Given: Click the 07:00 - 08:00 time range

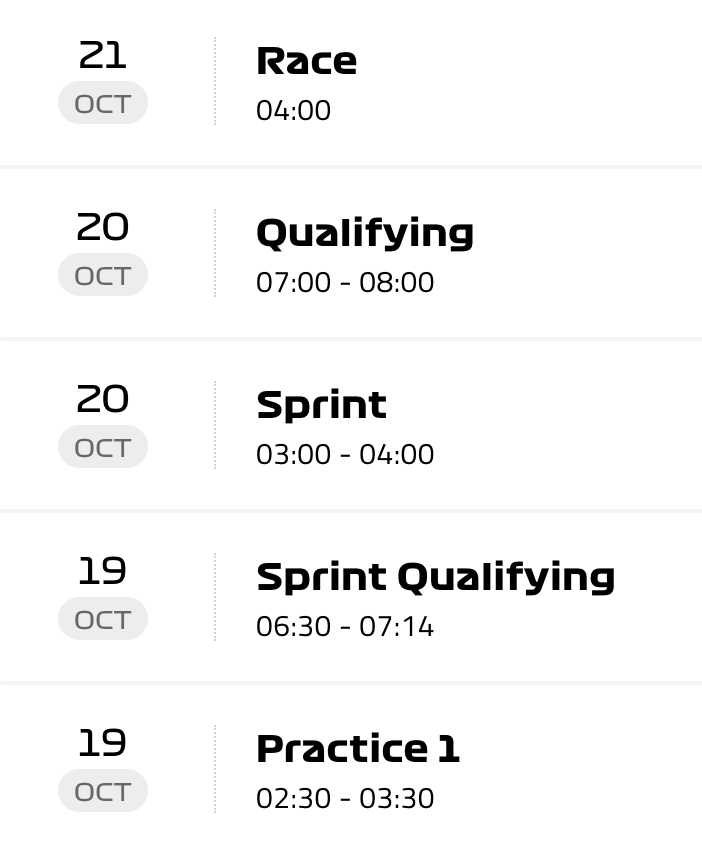Looking at the screenshot, I should 345,282.
